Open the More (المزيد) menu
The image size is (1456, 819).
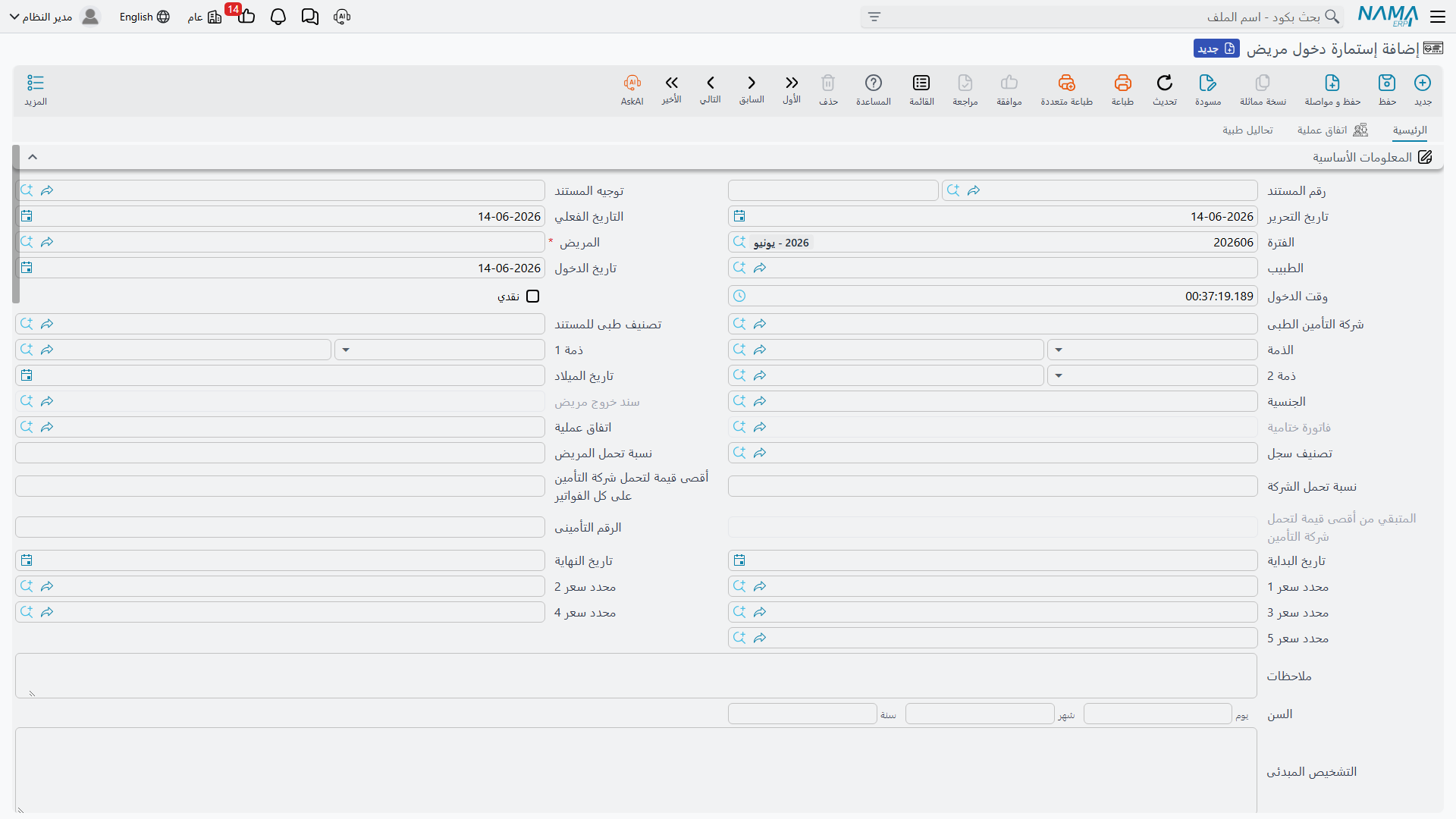point(36,89)
